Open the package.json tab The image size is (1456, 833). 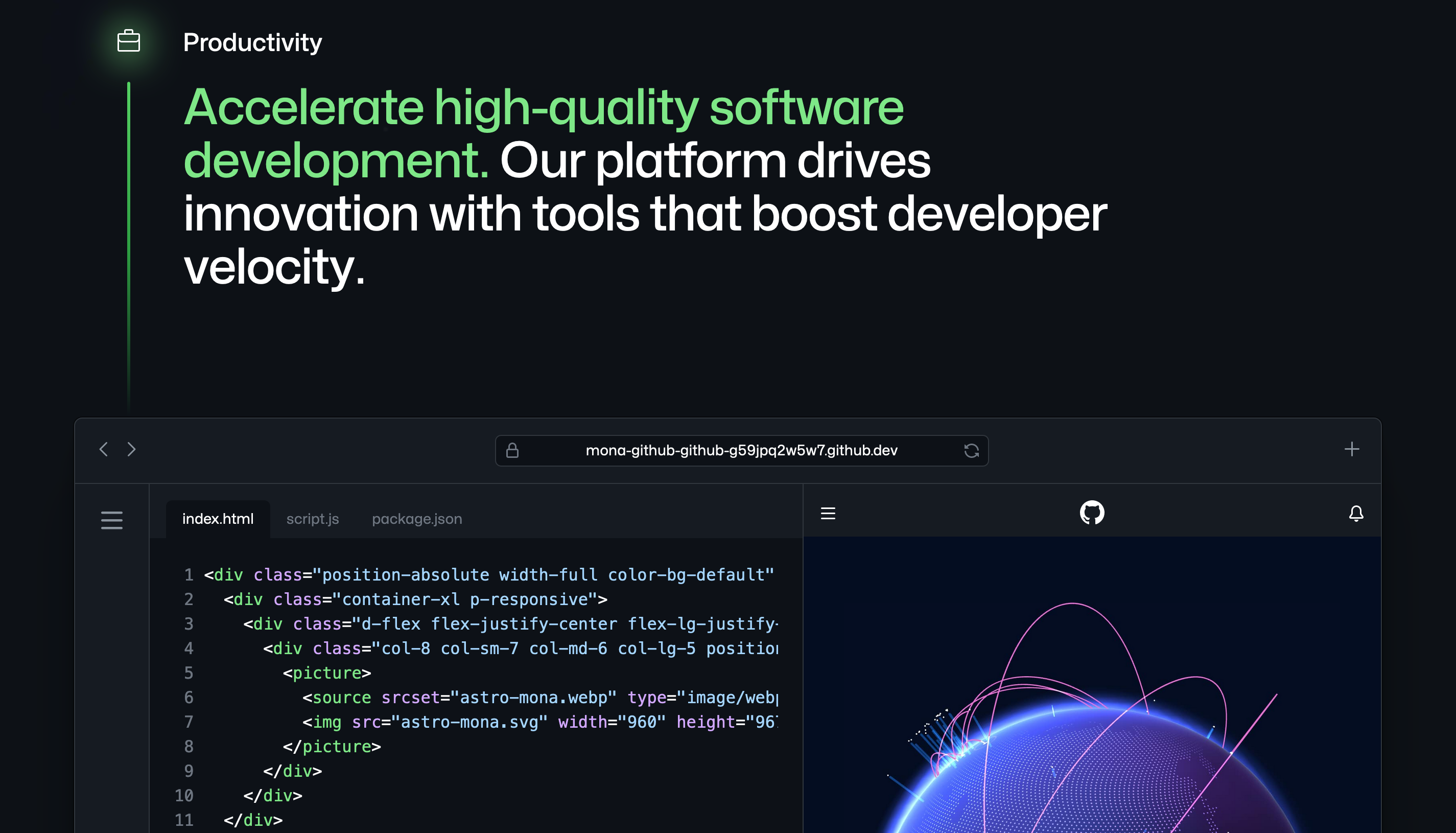tap(417, 519)
